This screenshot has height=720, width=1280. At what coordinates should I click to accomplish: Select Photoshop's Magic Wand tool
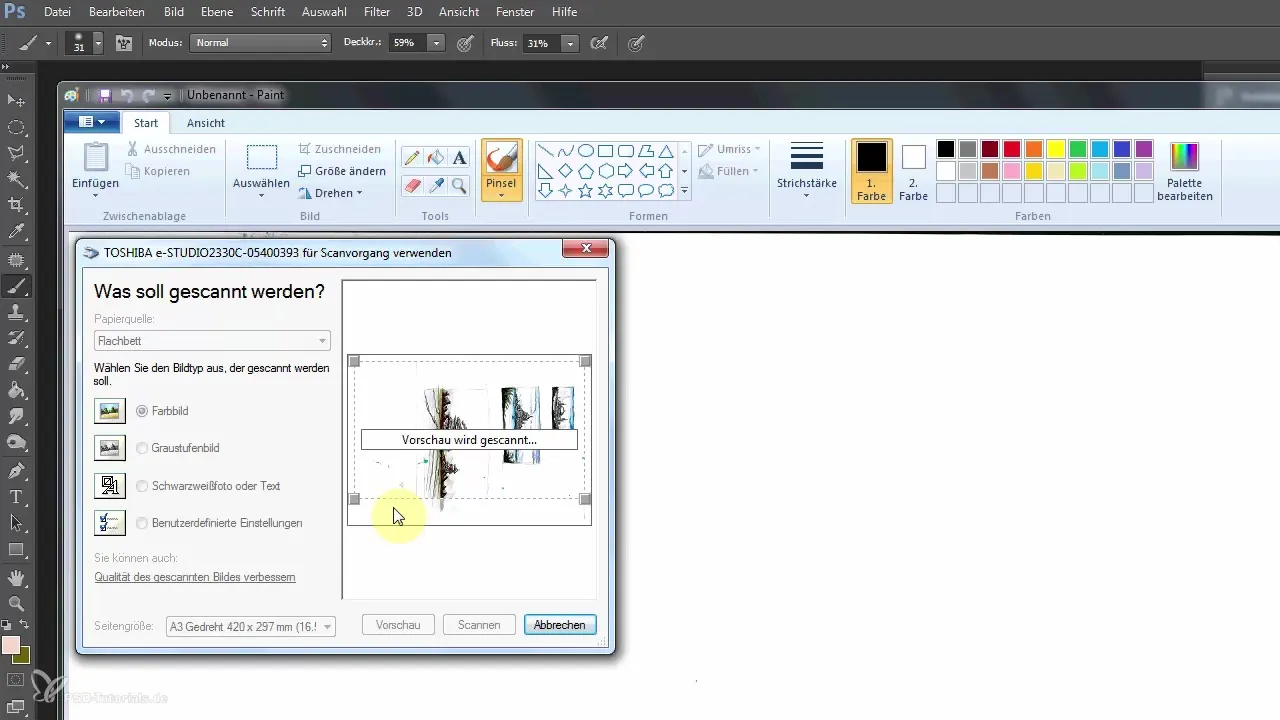(x=16, y=179)
